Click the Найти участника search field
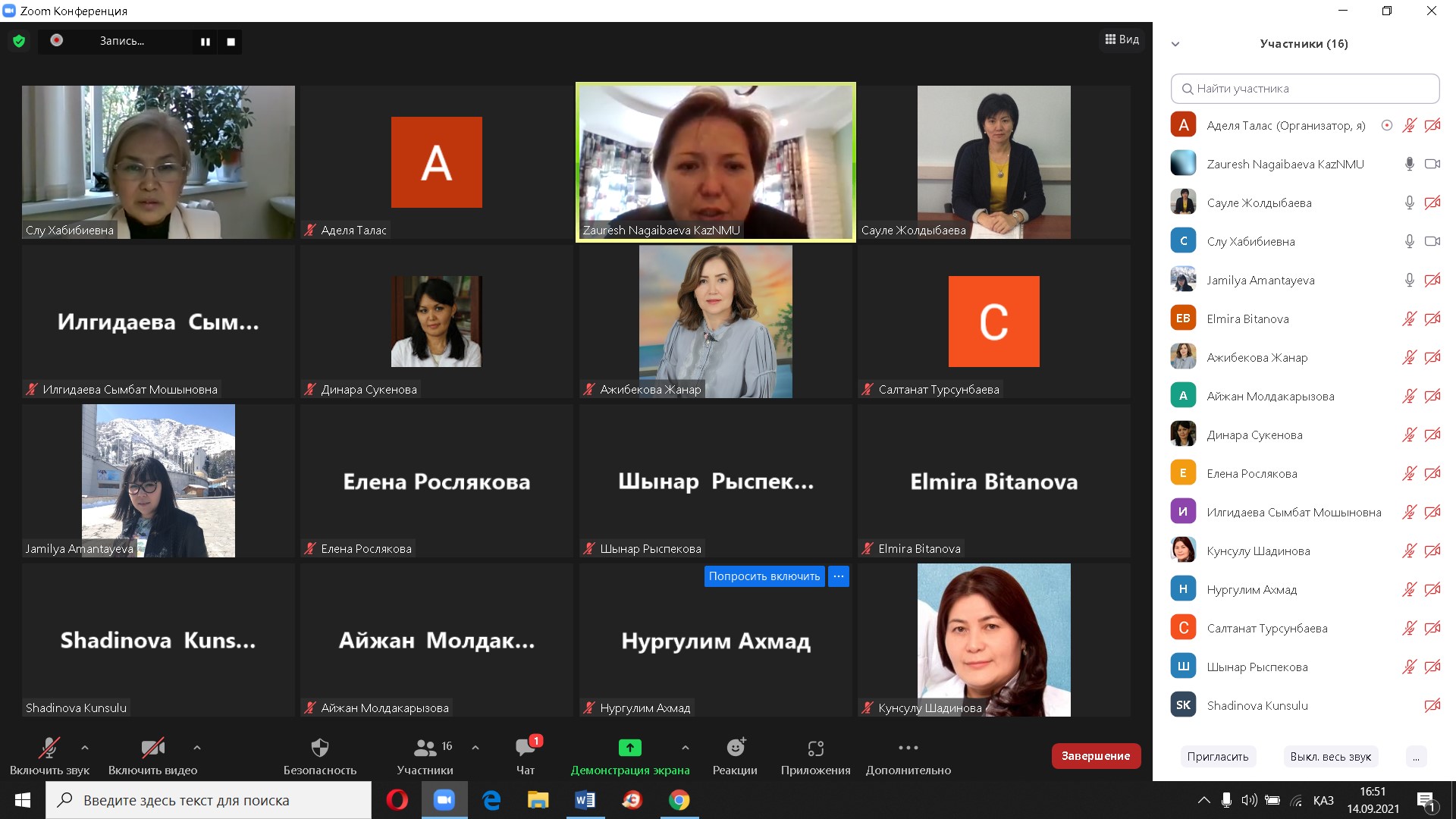Viewport: 1456px width, 819px height. click(1304, 89)
